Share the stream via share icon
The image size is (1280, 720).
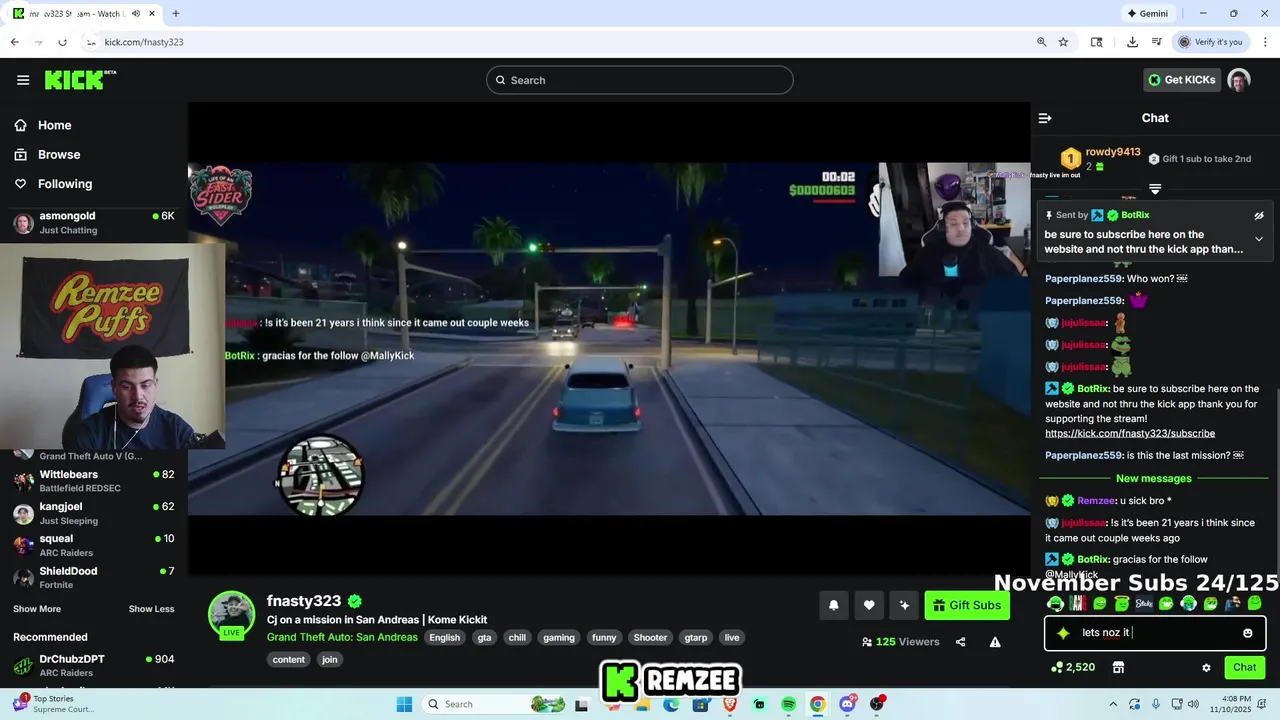[960, 642]
